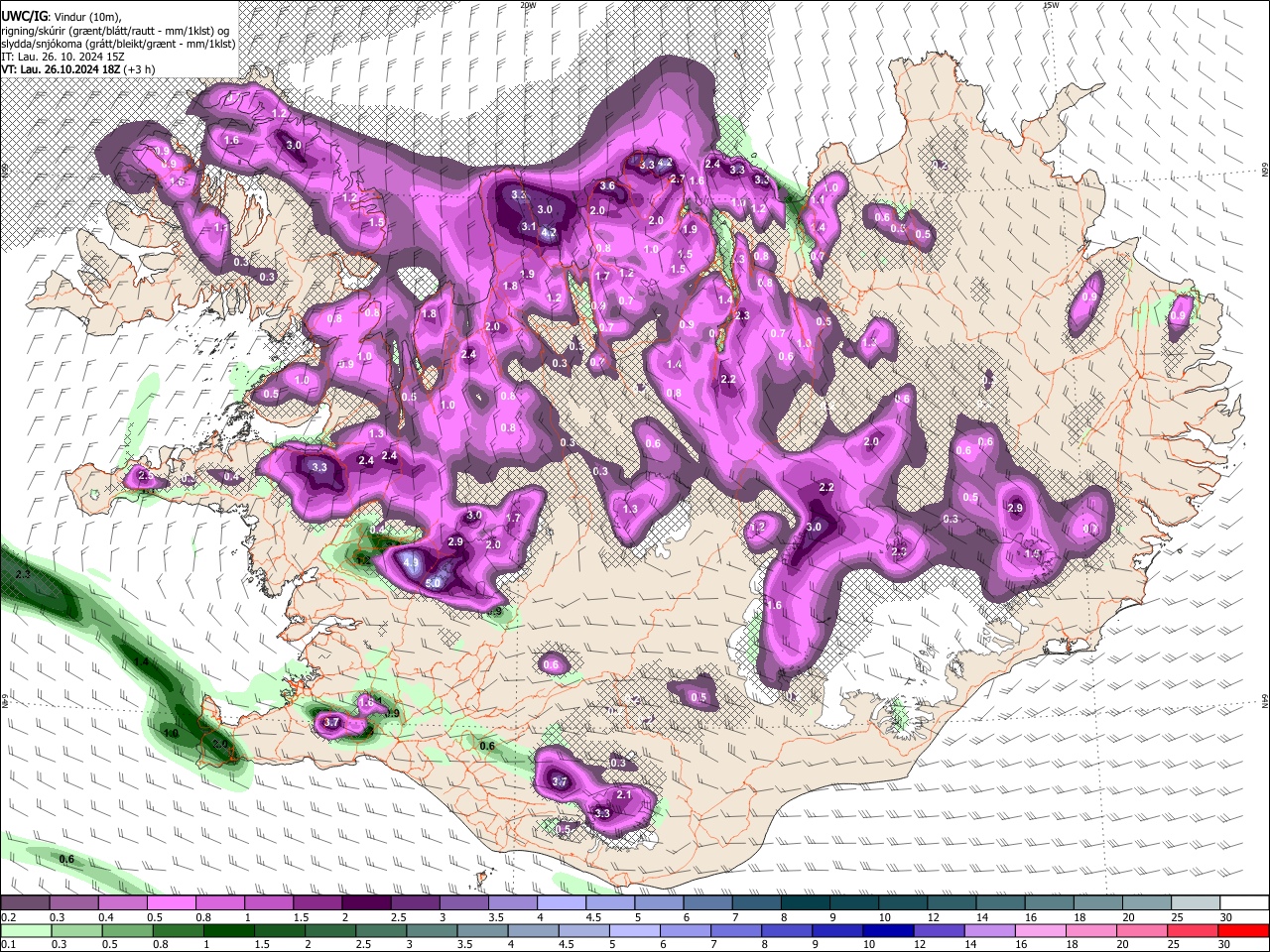Click the '15W' longitude label at top
Image resolution: width=1270 pixels, height=952 pixels.
pyautogui.click(x=1051, y=5)
